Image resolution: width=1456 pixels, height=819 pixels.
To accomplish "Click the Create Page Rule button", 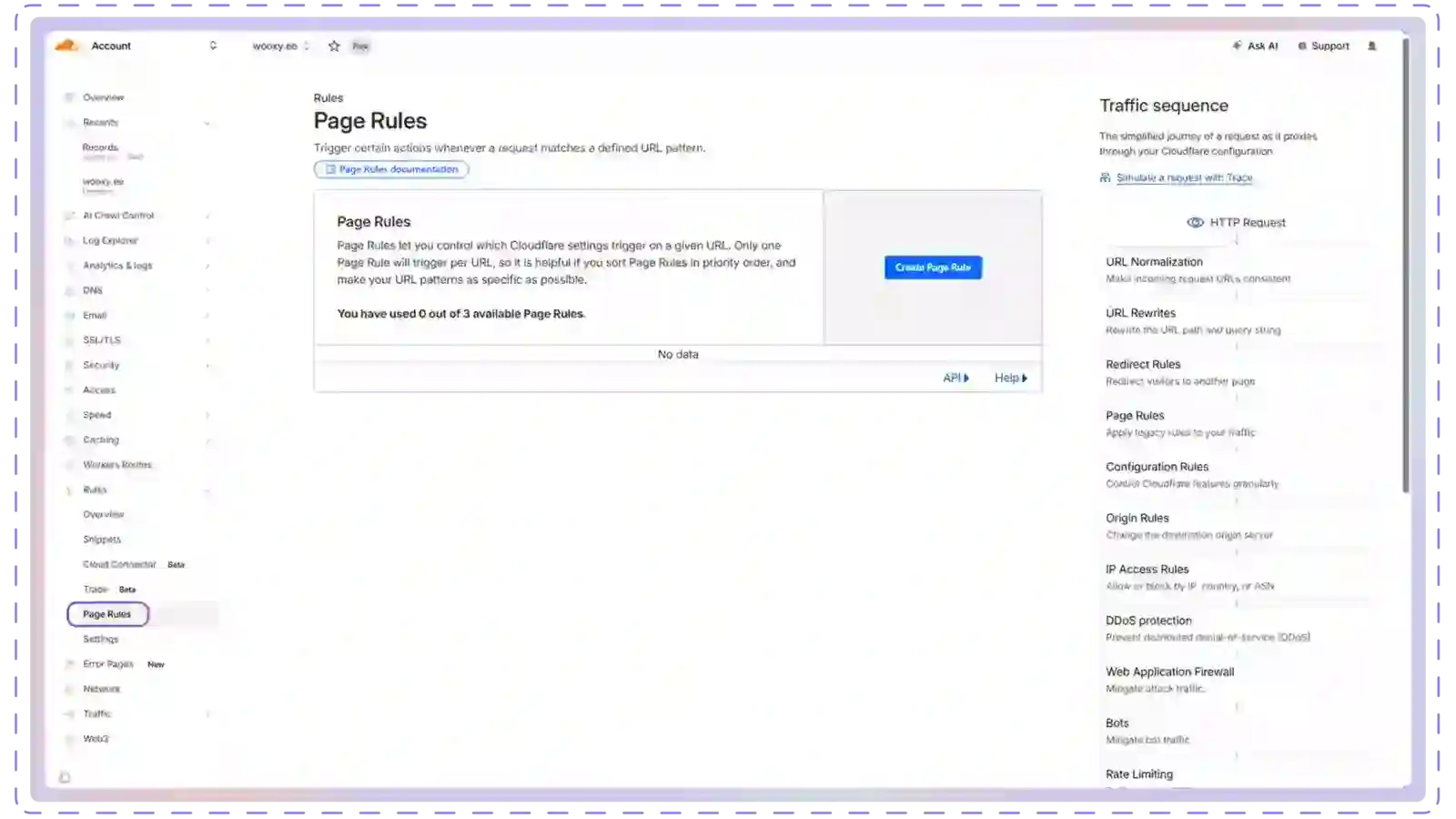I will (x=933, y=268).
